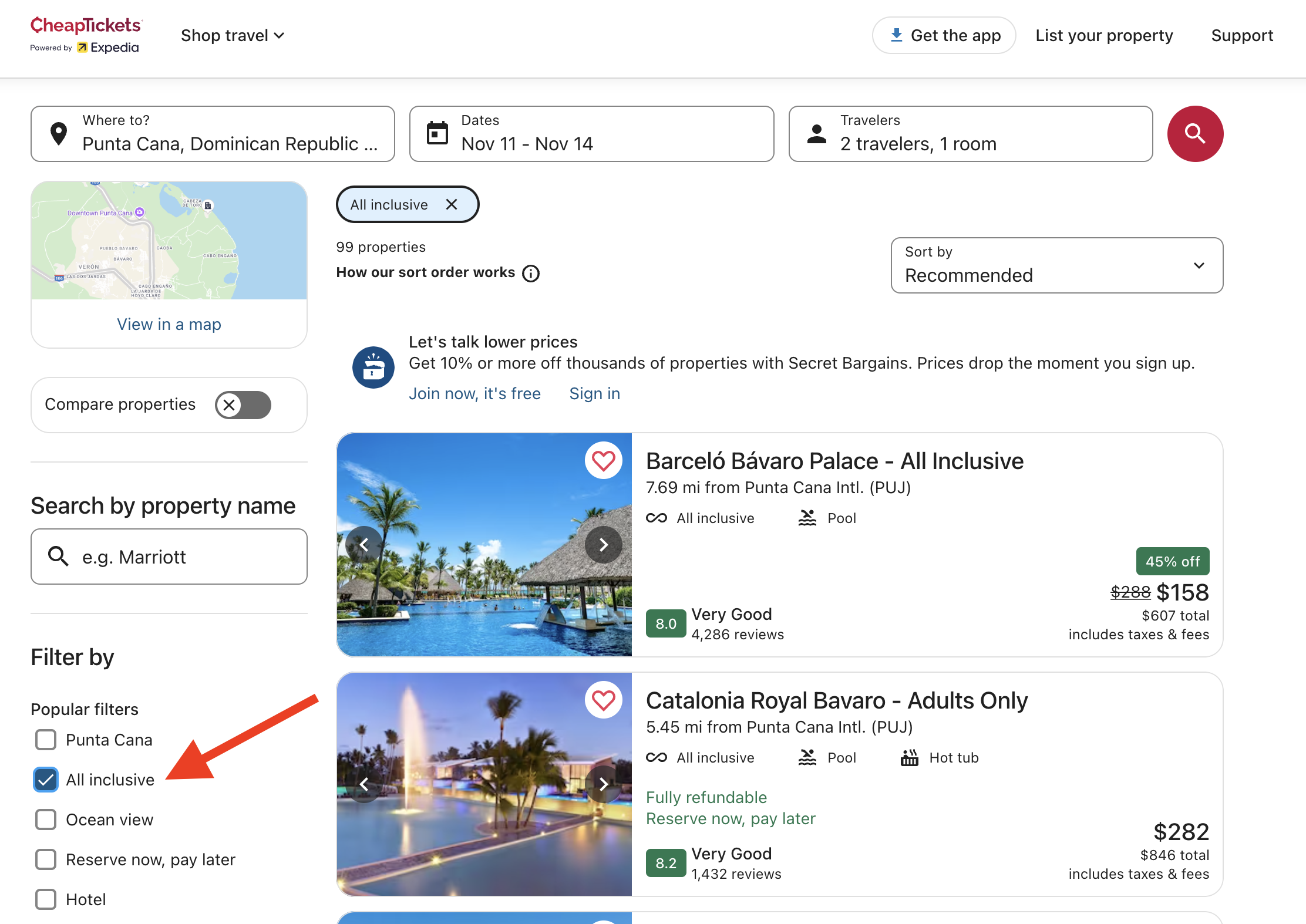Viewport: 1306px width, 924px height.
Task: Click the Search by property name input
Action: [169, 557]
